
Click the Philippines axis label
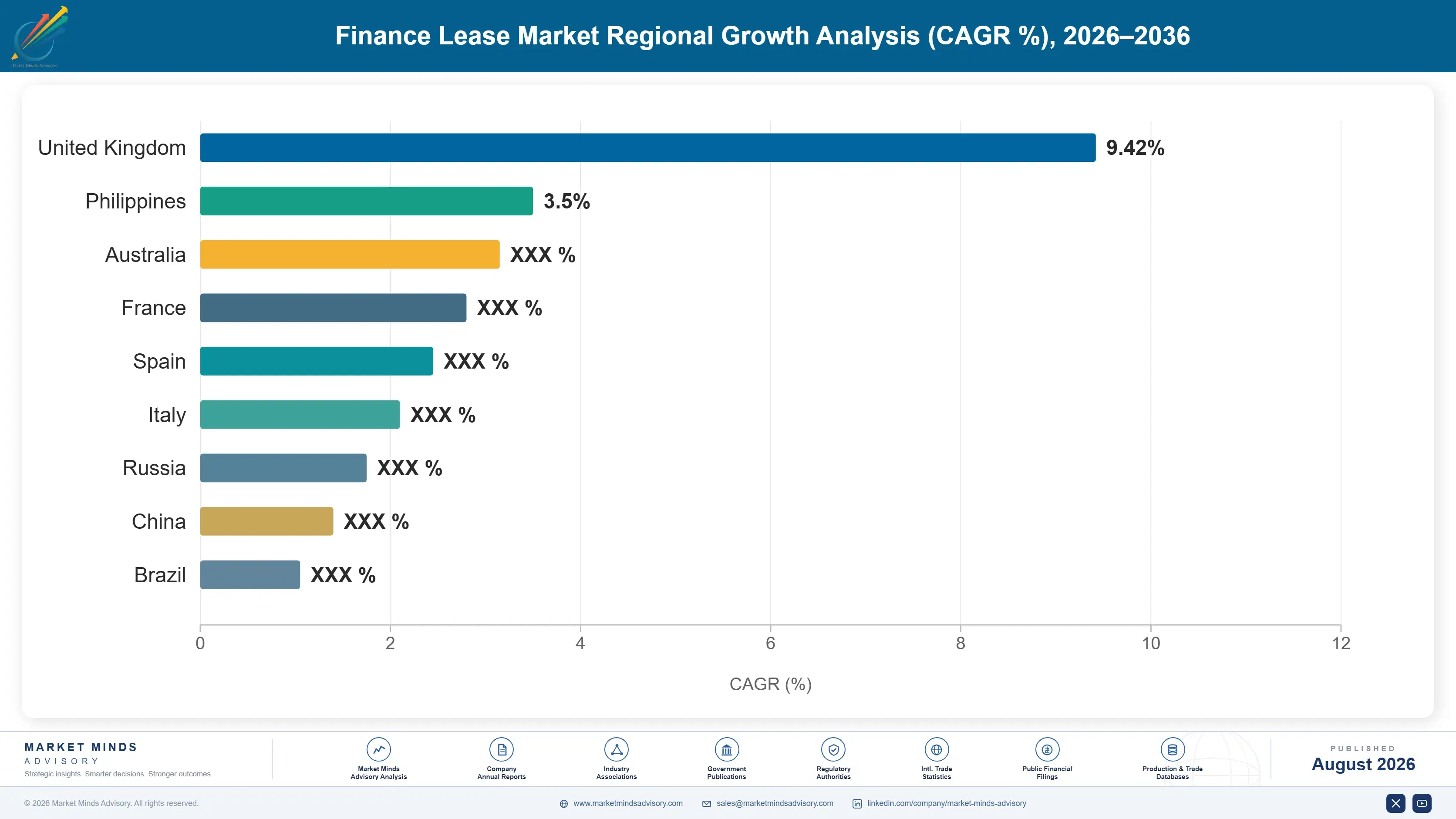click(x=136, y=201)
